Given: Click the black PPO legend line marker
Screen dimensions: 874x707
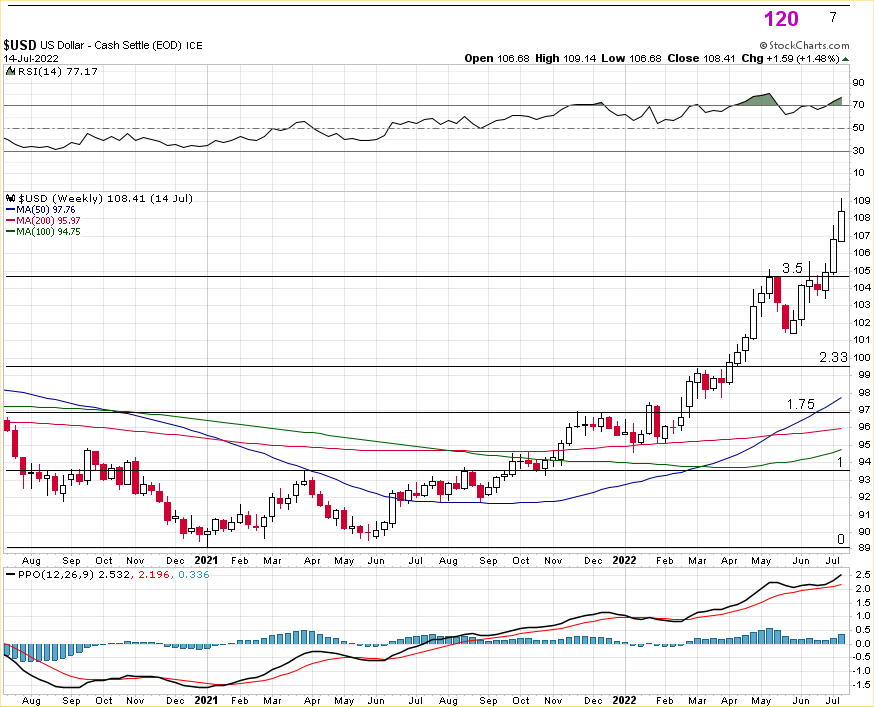Looking at the screenshot, I should tap(11, 575).
